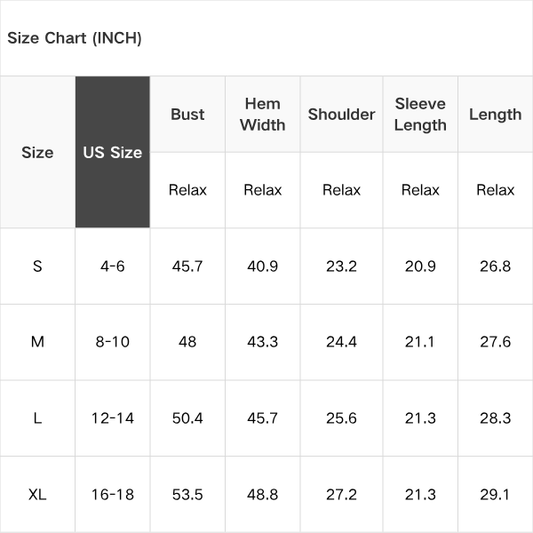Click the Length column header
Viewport: 533px width, 533px height.
coord(496,114)
